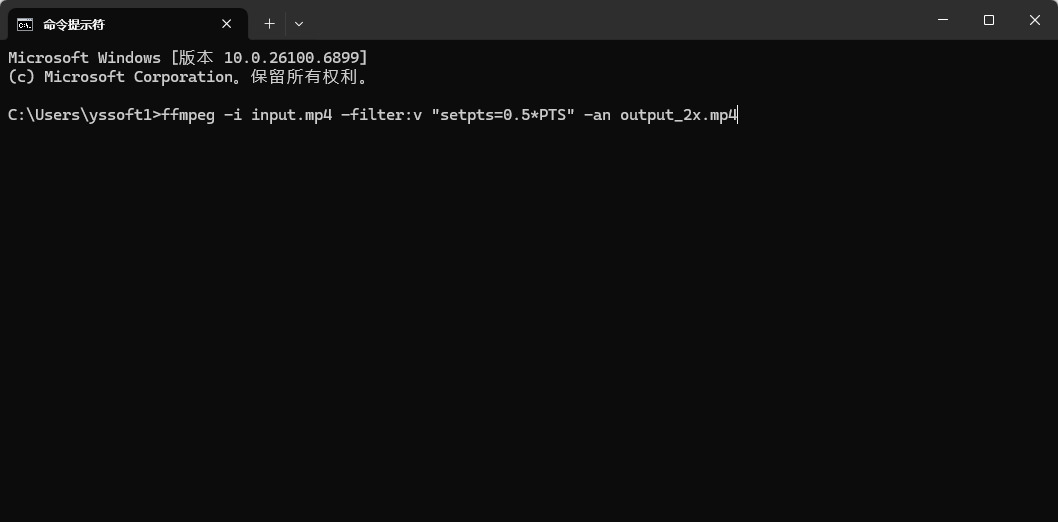Viewport: 1058px width, 522px height.
Task: Click the "setpts=0.5*PTS" quoted argument
Action: (x=502, y=115)
